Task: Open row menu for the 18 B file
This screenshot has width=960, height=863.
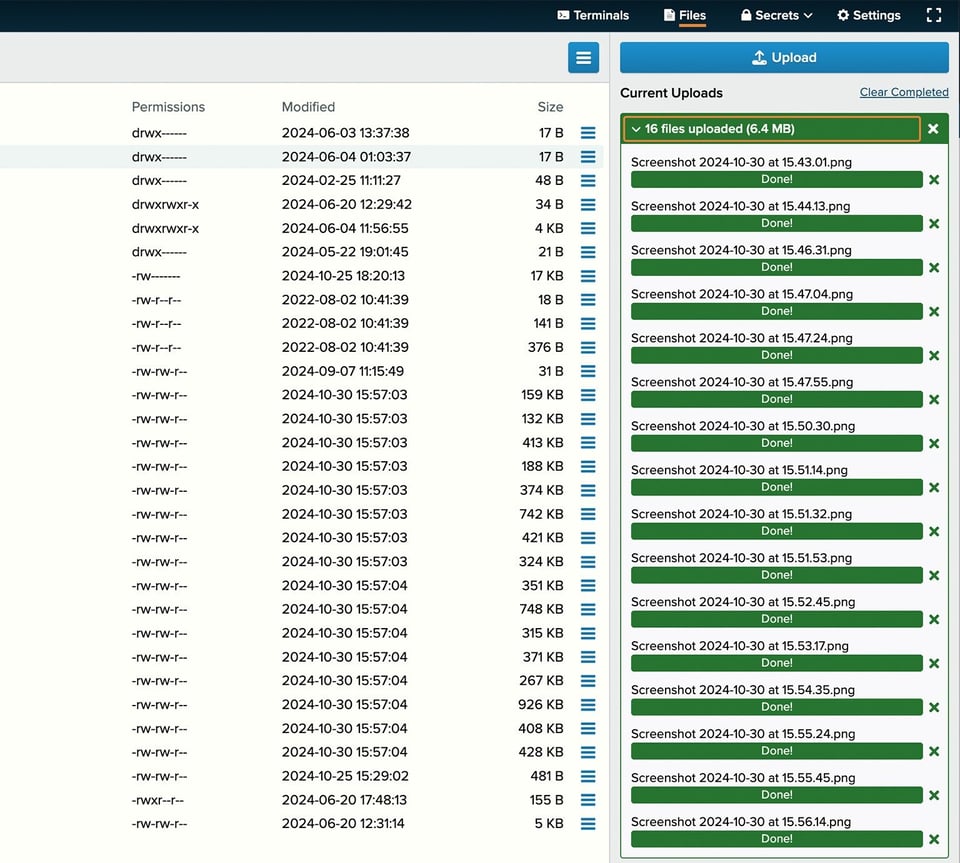Action: click(588, 300)
